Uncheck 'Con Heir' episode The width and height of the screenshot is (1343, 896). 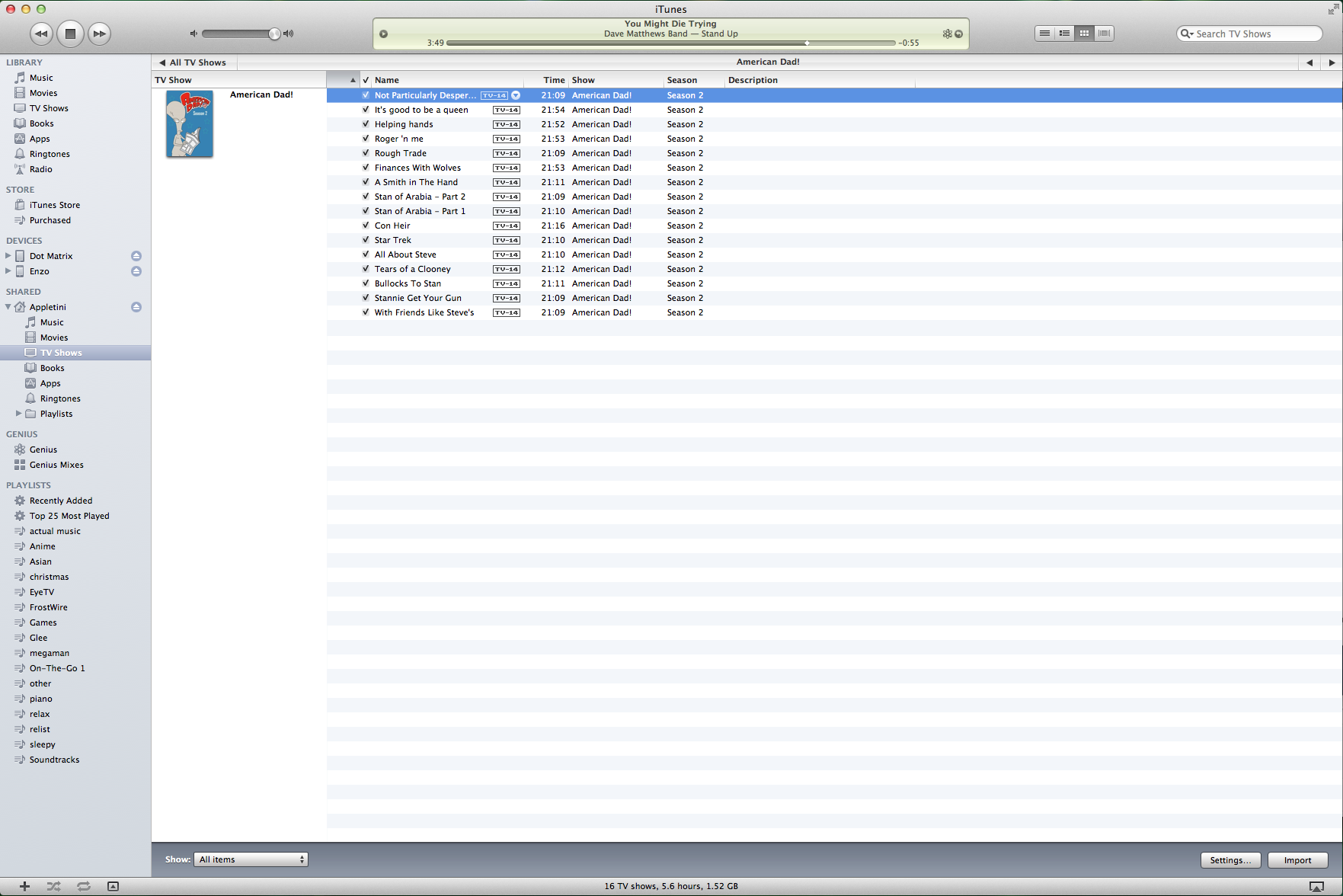click(366, 226)
